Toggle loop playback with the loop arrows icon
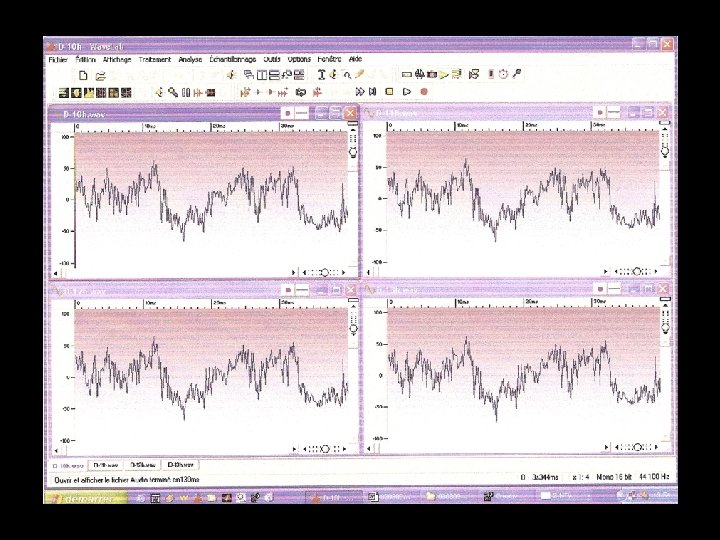720x540 pixels. tap(300, 92)
